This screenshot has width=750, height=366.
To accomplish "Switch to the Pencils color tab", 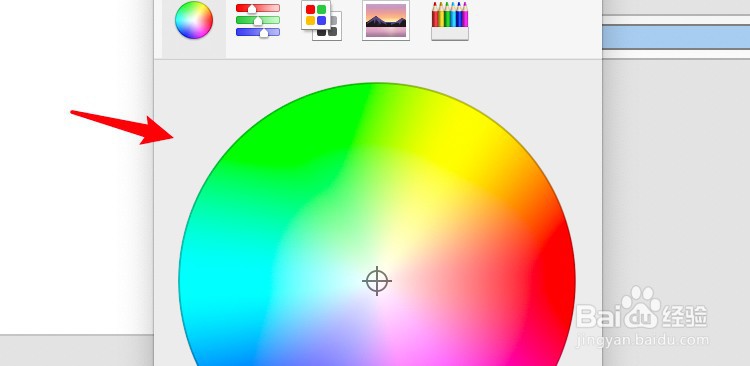I will point(450,21).
